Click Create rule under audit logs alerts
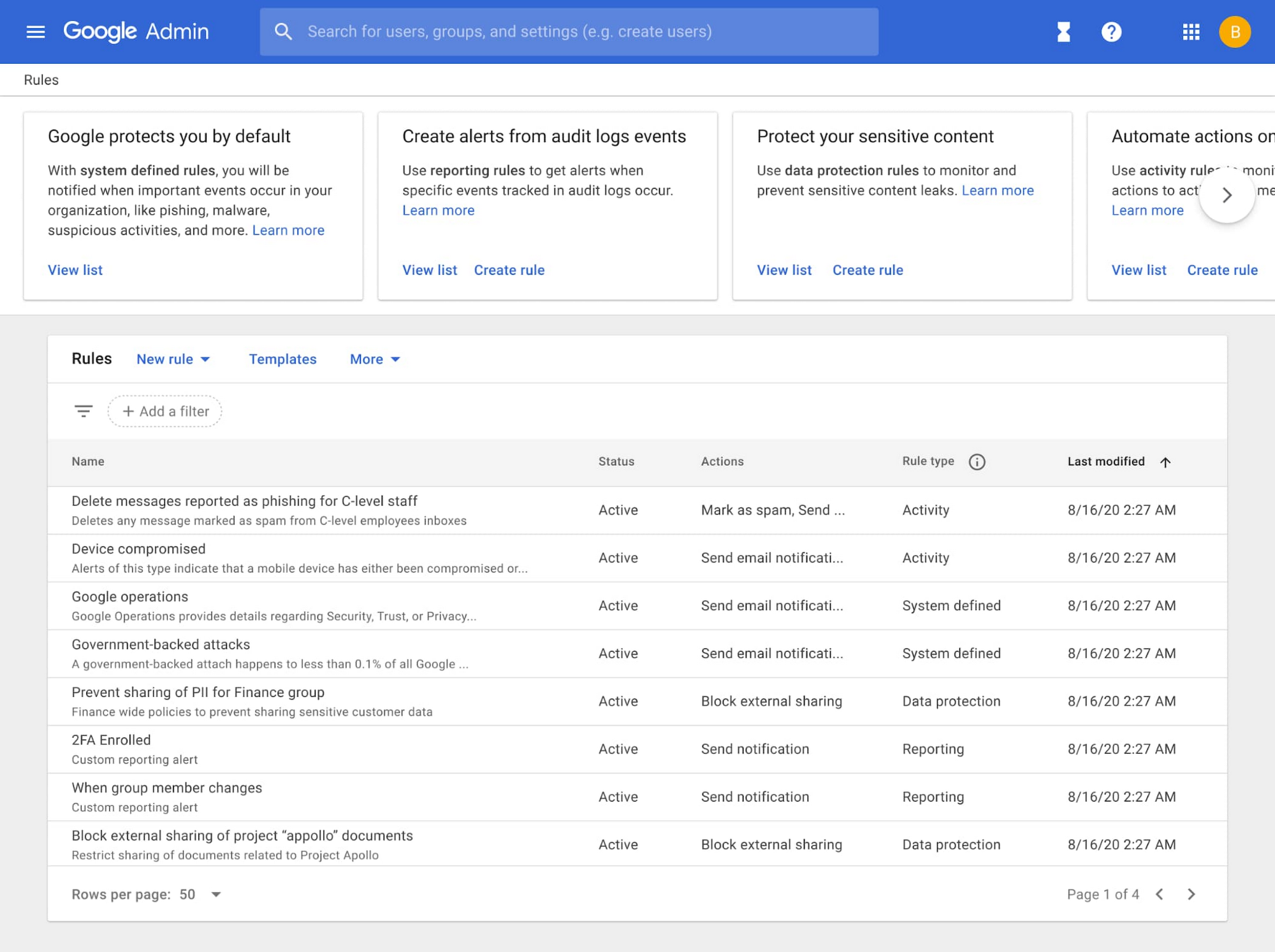The image size is (1275, 952). click(x=509, y=270)
